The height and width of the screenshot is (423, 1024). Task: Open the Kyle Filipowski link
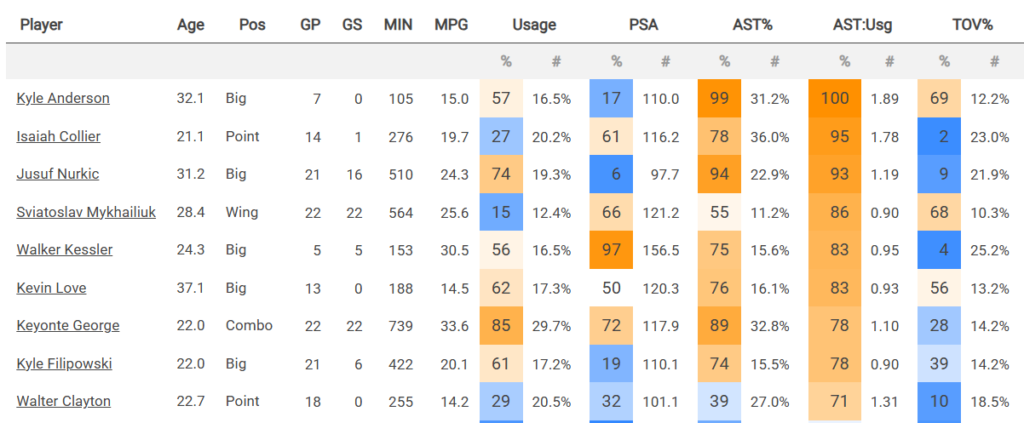coord(66,364)
